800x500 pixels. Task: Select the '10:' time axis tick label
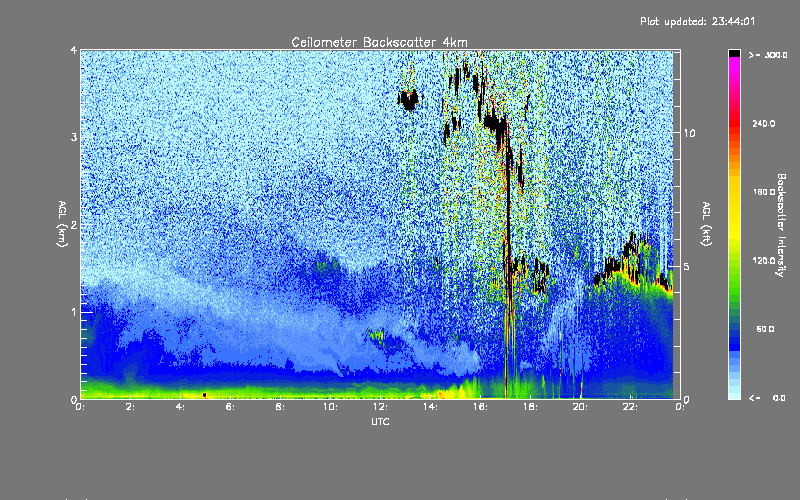[x=330, y=407]
